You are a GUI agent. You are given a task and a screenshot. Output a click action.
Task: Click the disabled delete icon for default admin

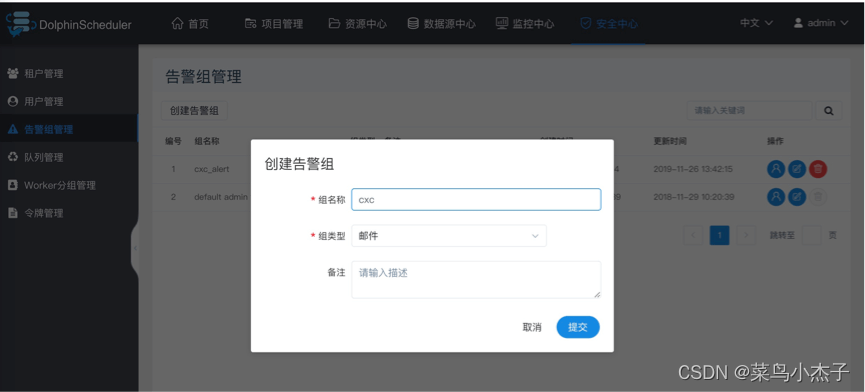point(818,197)
